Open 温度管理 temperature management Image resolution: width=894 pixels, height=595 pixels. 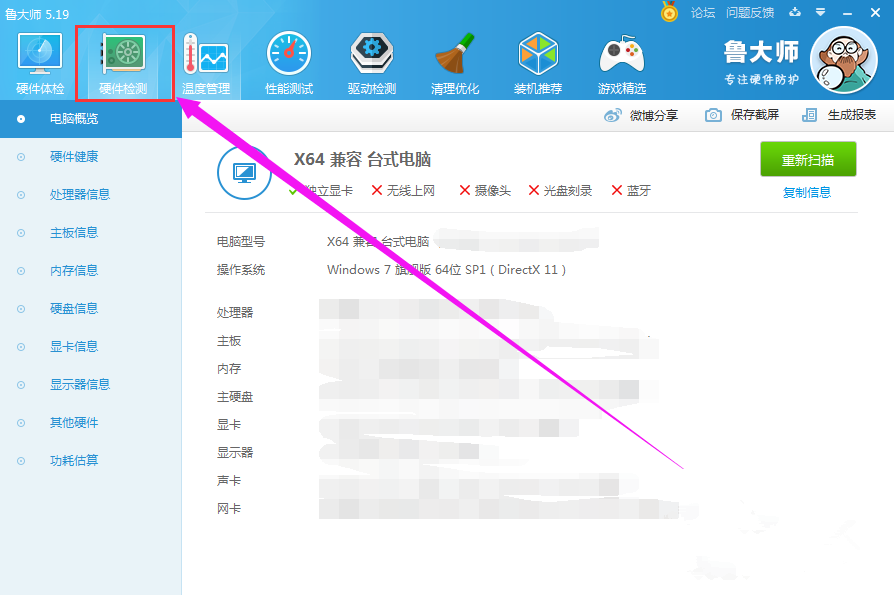[203, 60]
